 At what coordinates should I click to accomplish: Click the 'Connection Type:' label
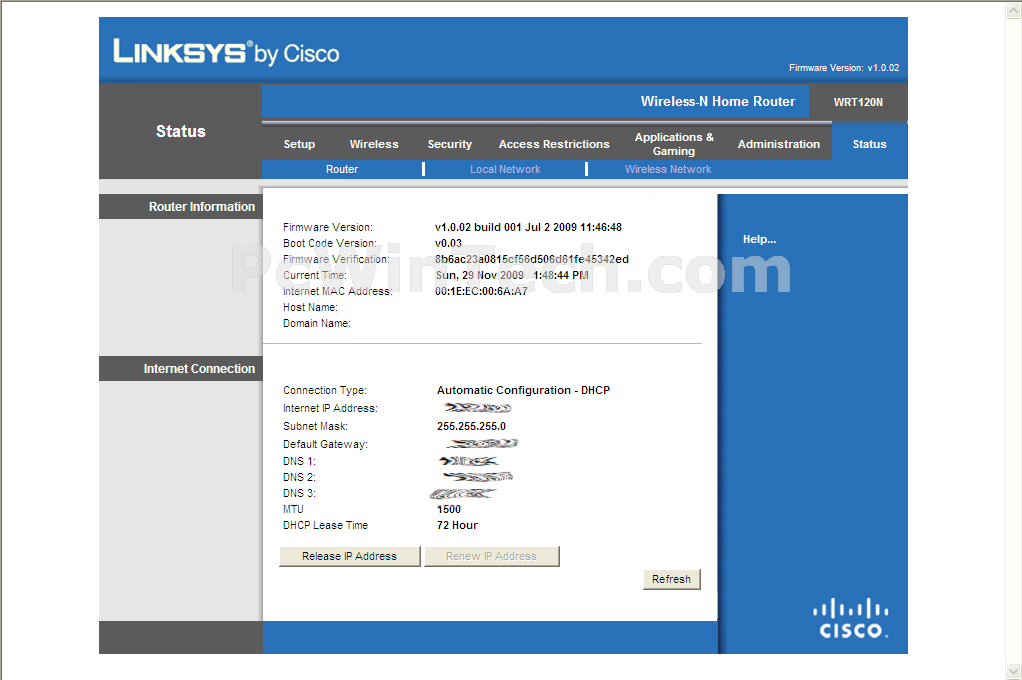[325, 390]
